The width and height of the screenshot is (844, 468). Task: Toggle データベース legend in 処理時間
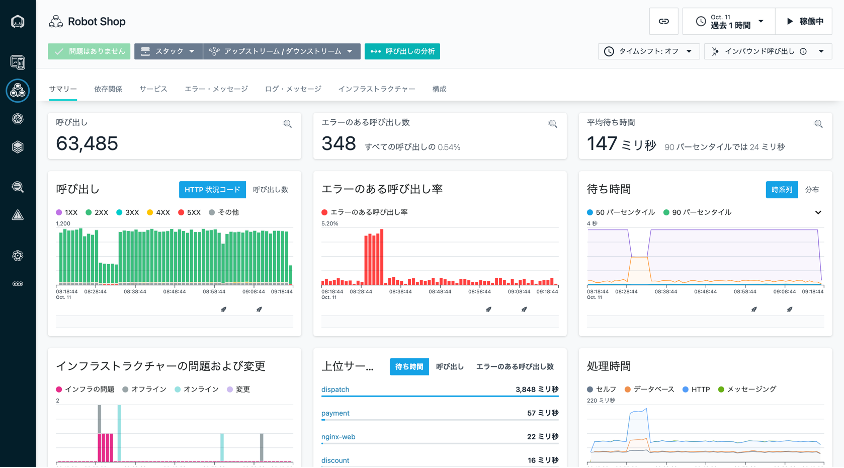tap(649, 389)
